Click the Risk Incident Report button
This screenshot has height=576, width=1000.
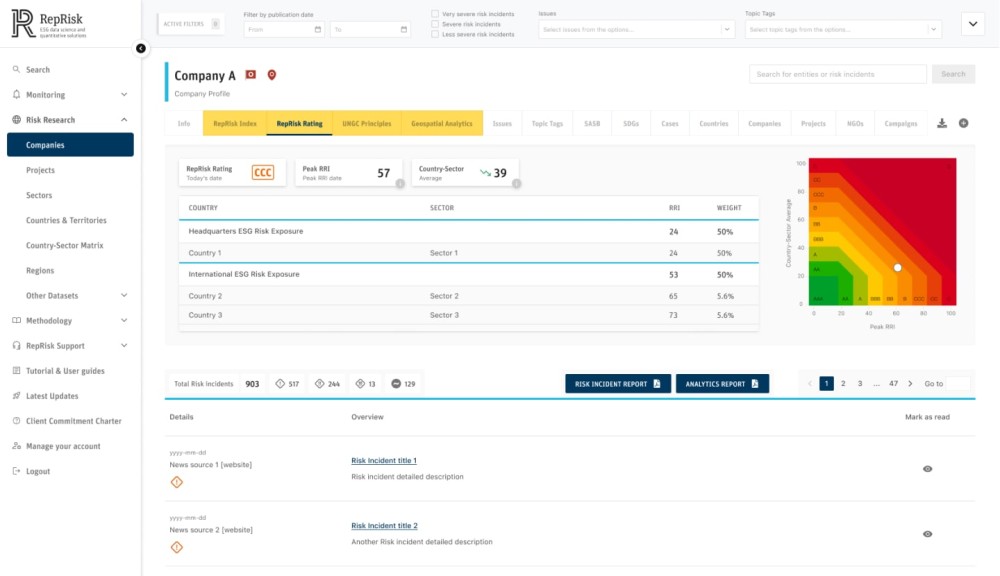point(617,384)
